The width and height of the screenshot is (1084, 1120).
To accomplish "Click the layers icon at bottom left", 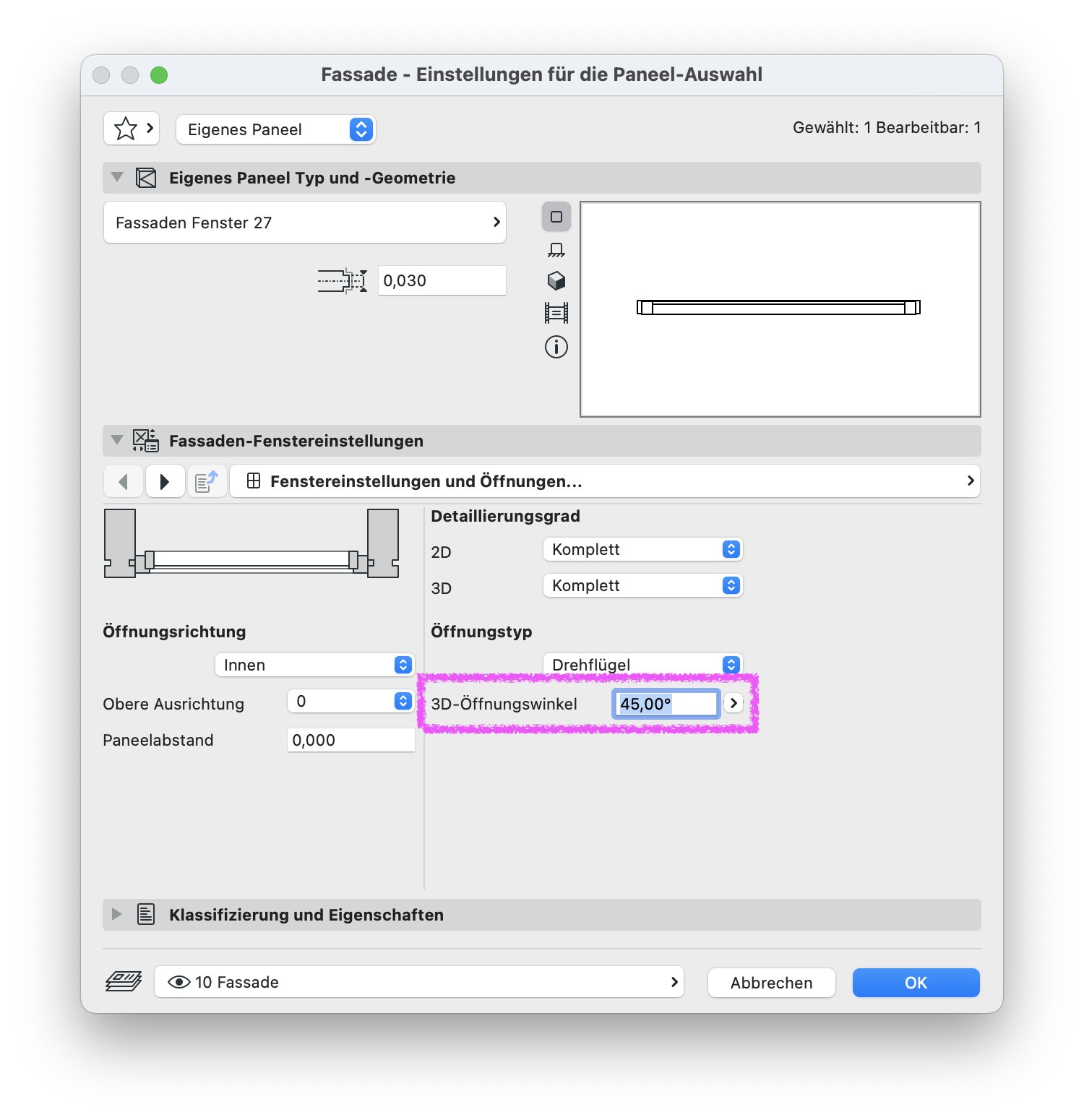I will point(124,982).
